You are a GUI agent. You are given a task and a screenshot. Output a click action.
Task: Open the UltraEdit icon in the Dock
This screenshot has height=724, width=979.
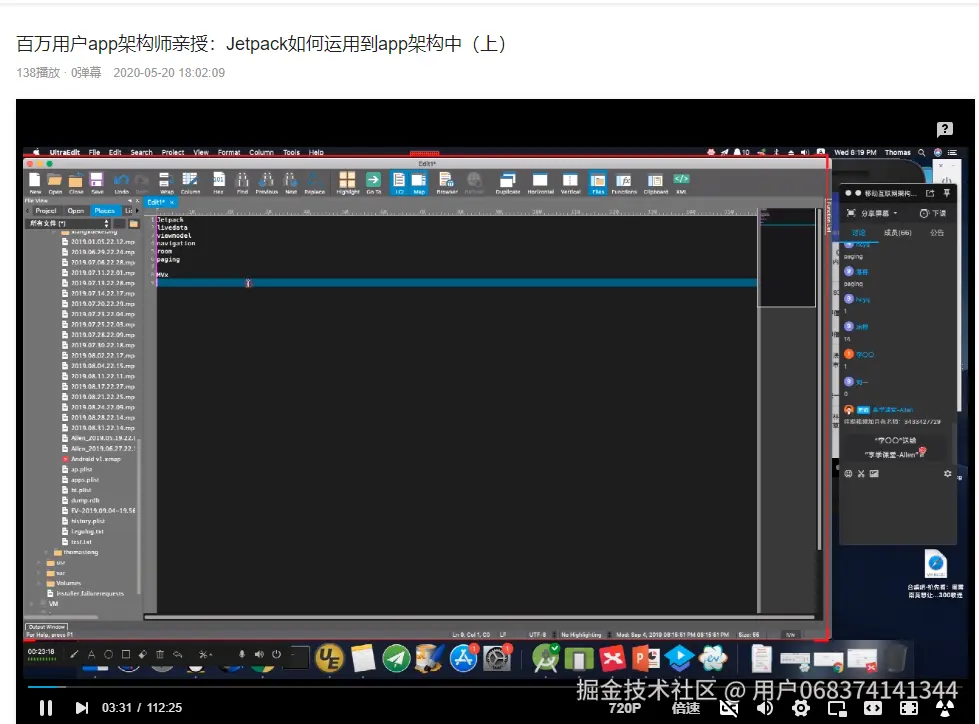329,659
